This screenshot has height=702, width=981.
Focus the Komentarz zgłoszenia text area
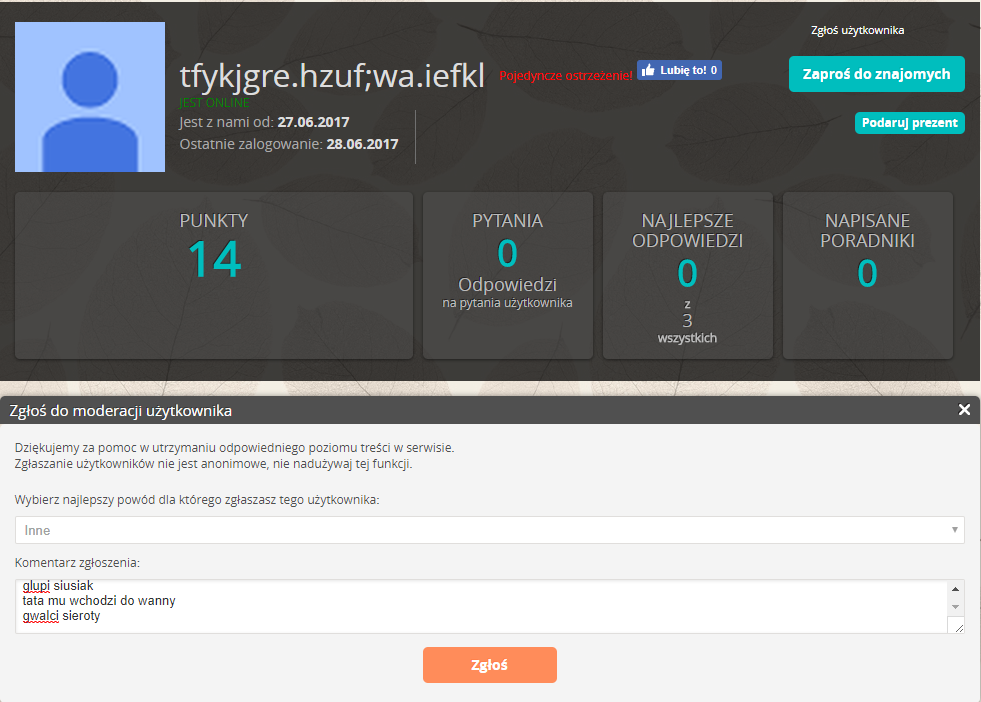480,606
